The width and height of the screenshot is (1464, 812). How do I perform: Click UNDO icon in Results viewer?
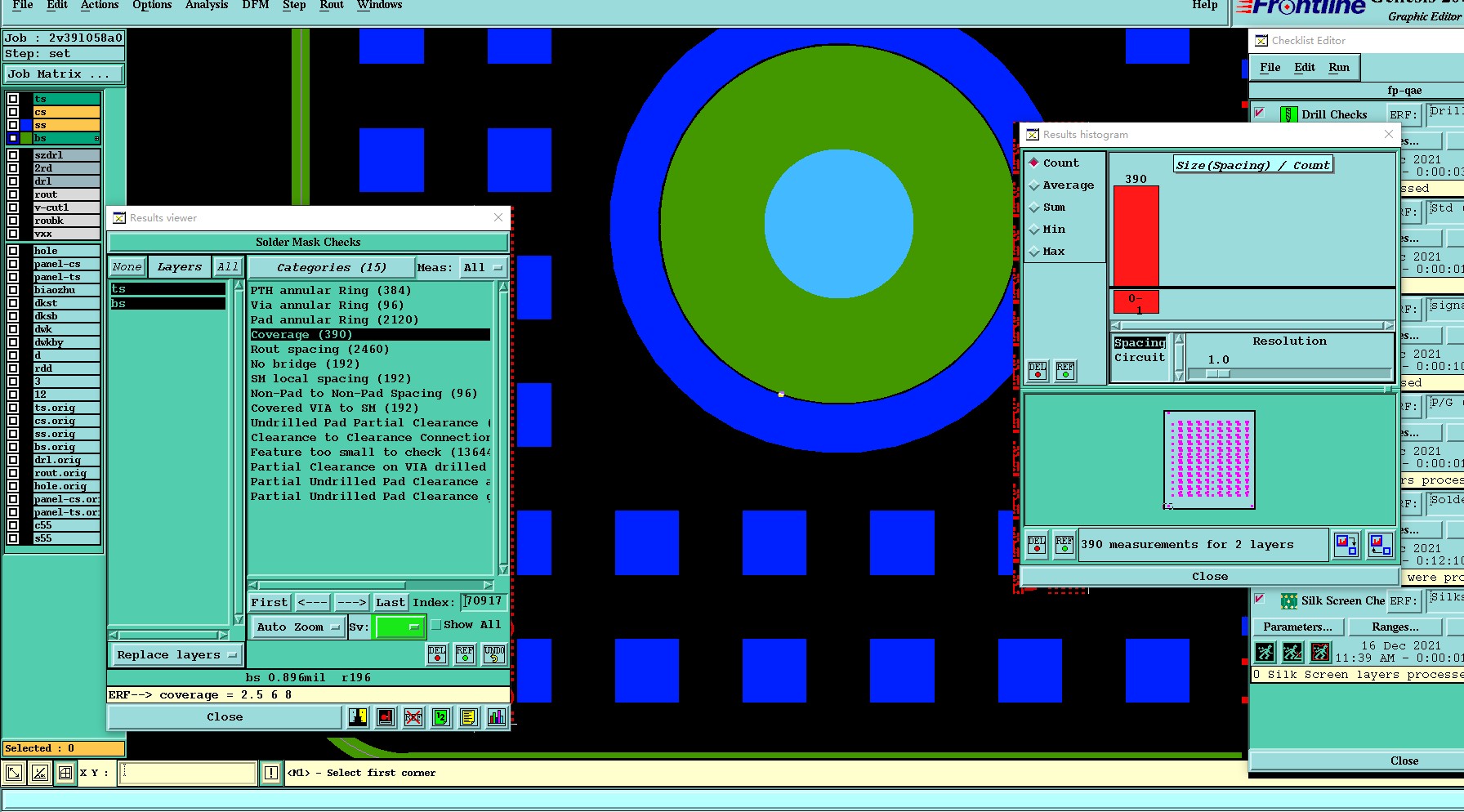point(494,654)
